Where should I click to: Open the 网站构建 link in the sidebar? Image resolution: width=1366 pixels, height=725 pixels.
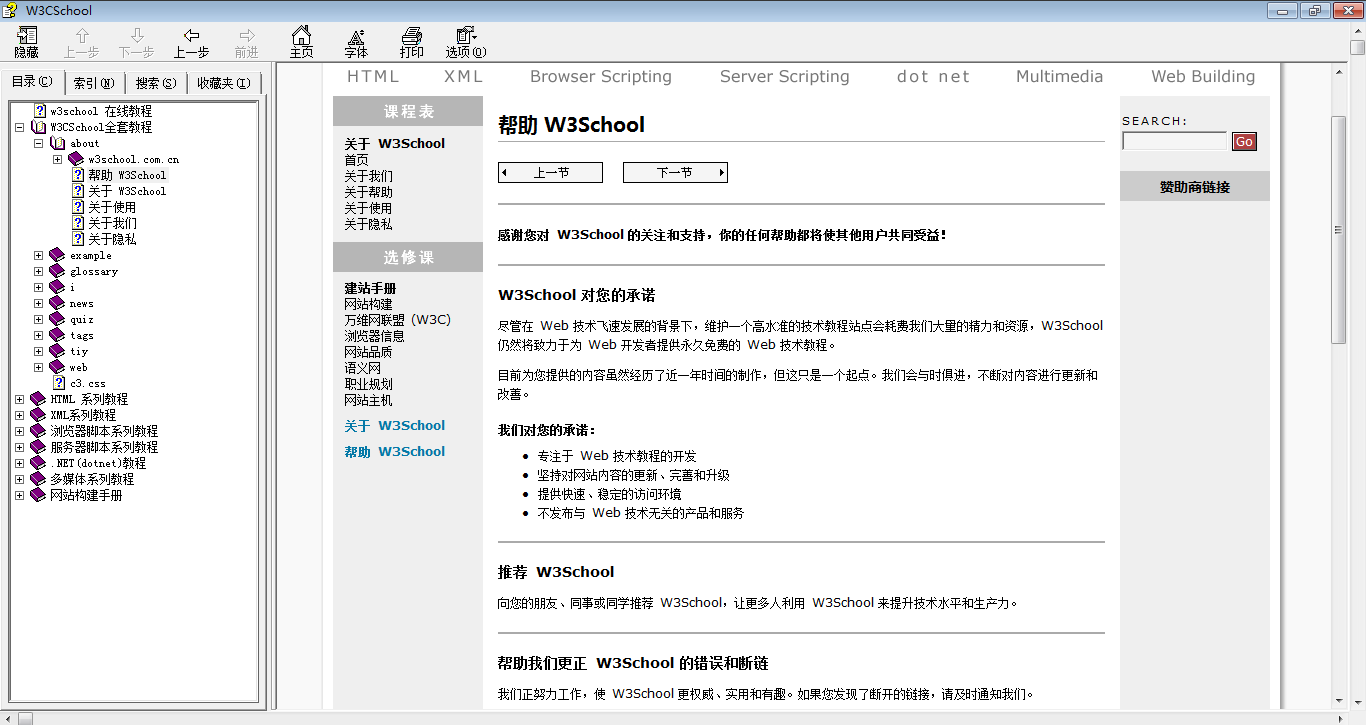368,303
